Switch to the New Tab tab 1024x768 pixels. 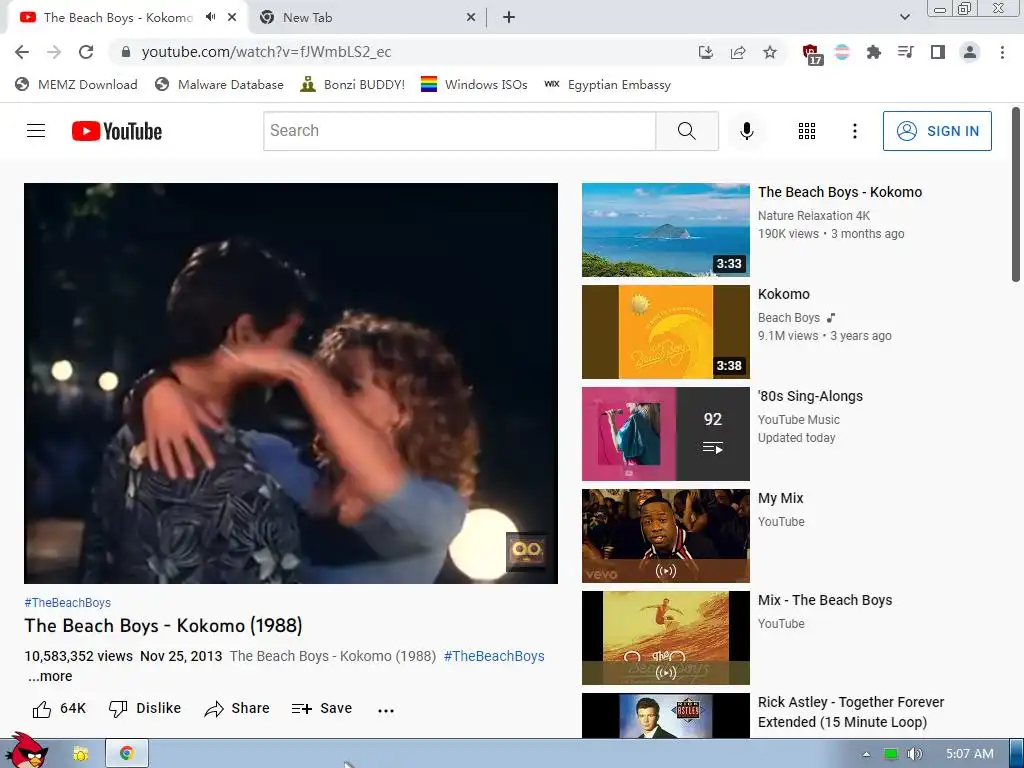368,18
